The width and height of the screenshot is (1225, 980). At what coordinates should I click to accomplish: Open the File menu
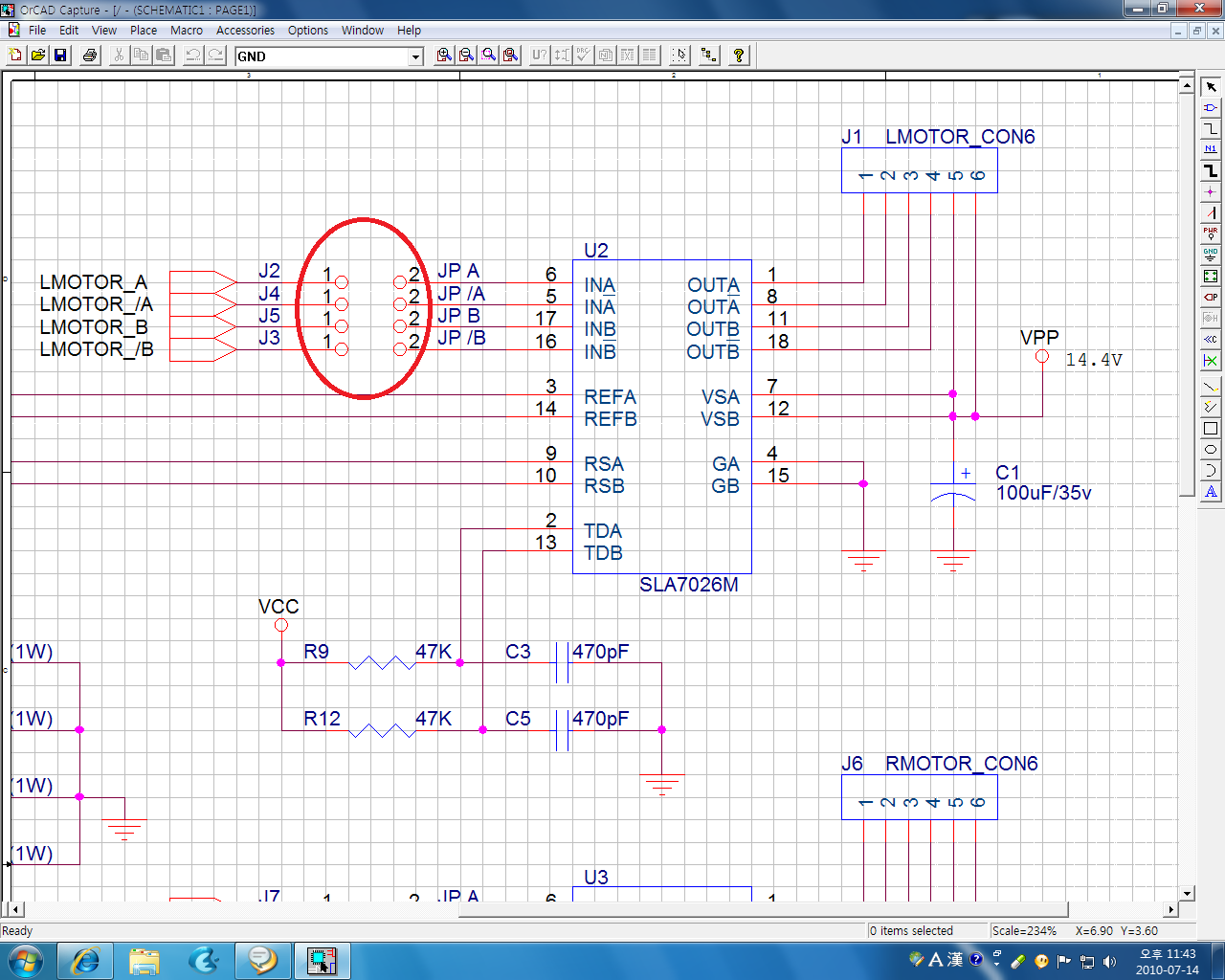click(37, 30)
